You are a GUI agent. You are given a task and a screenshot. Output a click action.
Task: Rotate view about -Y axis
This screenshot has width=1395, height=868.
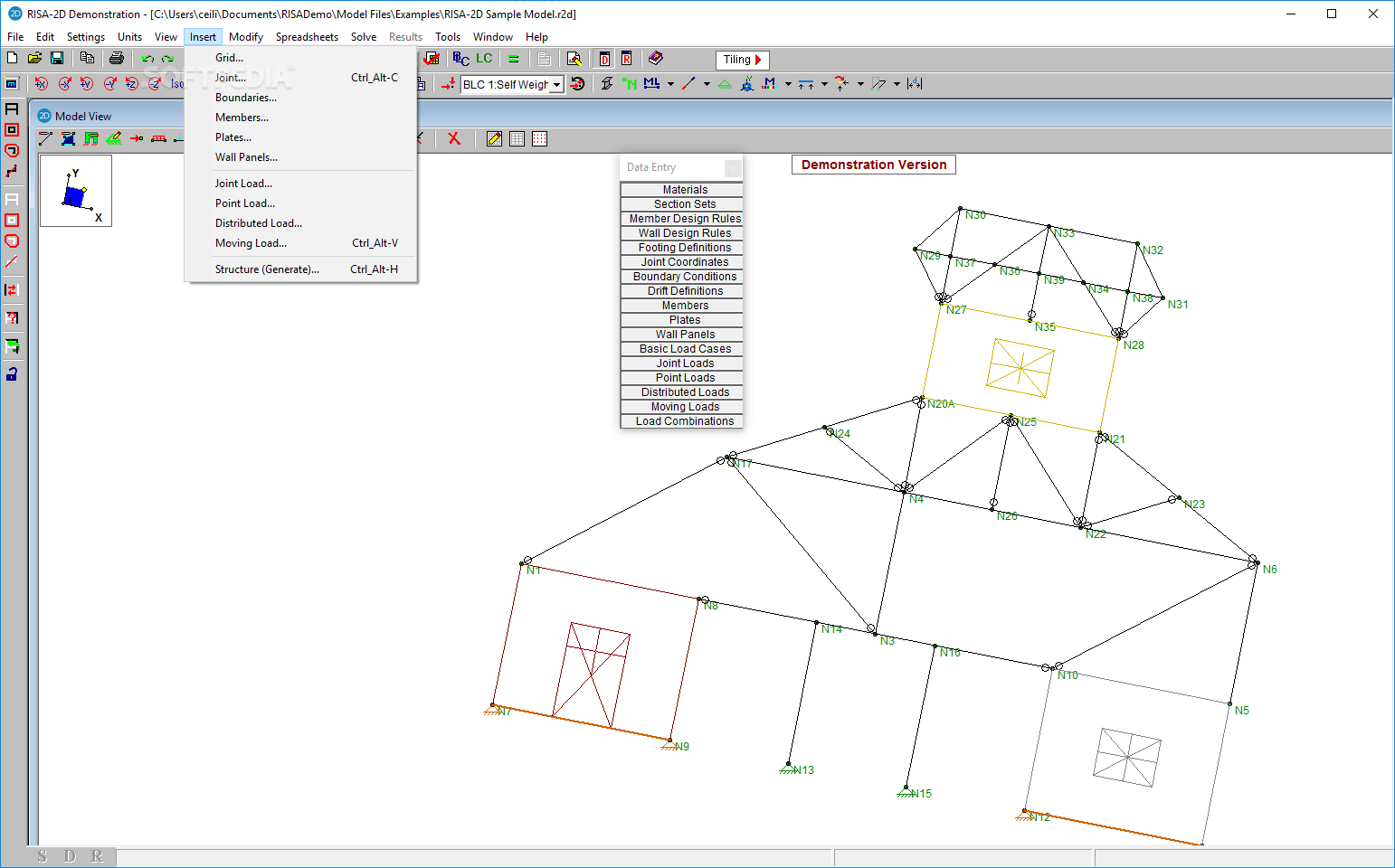tap(109, 83)
